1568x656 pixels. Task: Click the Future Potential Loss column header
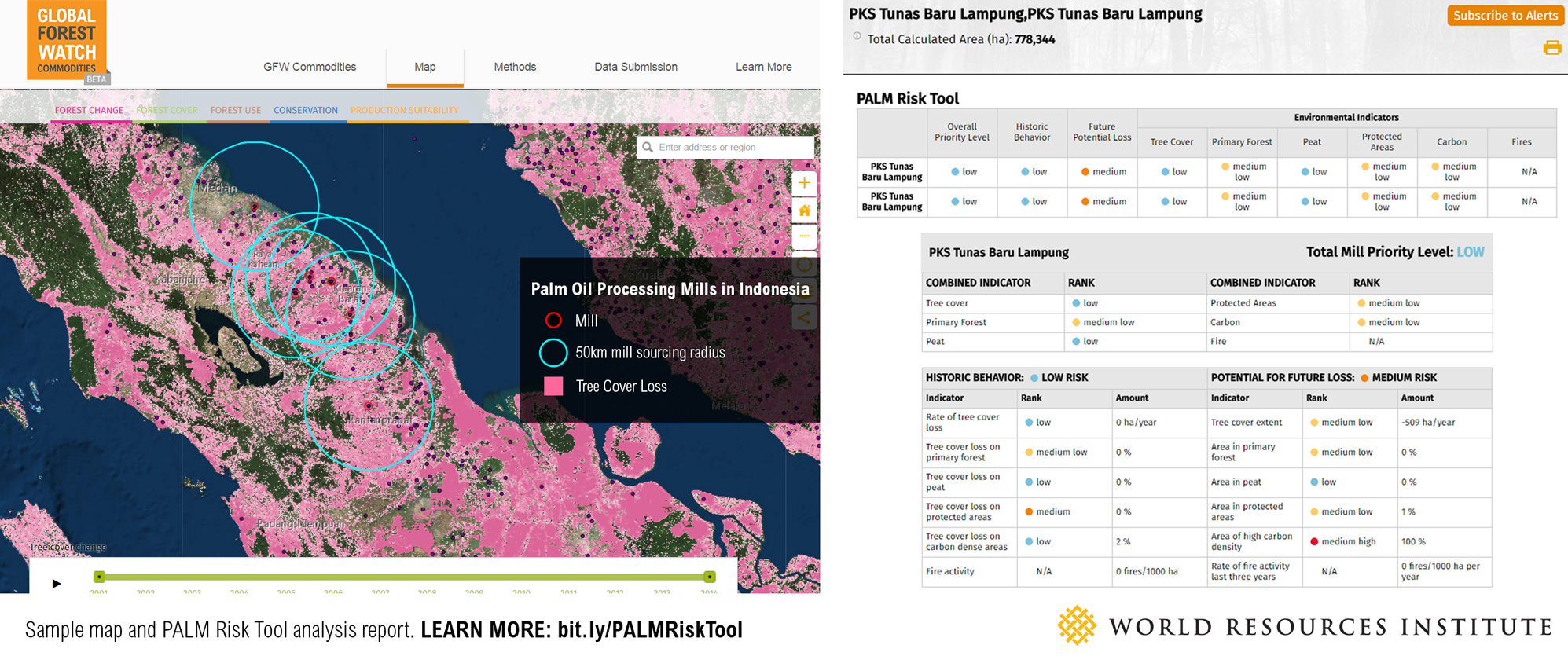[x=1102, y=132]
